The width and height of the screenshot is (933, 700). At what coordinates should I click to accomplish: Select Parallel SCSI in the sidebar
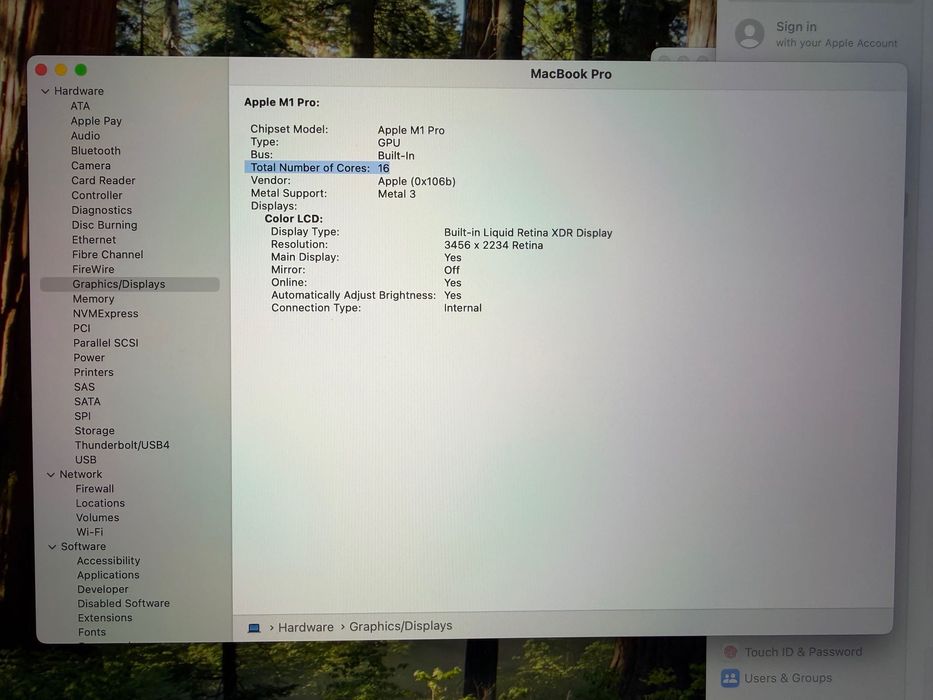(106, 343)
